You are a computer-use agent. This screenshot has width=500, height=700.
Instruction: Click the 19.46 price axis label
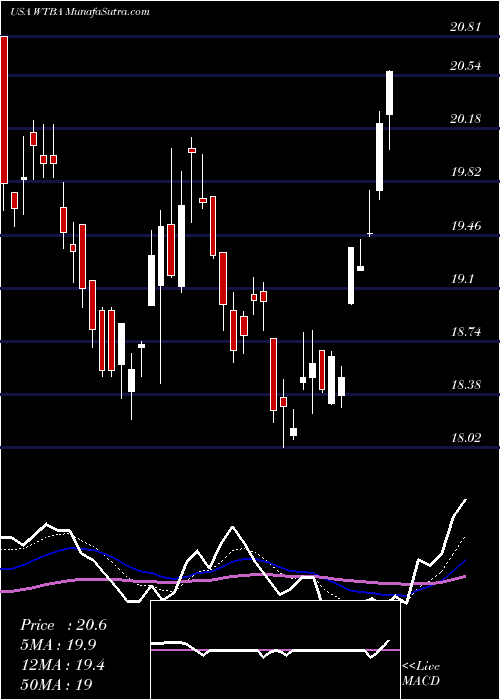(466, 225)
